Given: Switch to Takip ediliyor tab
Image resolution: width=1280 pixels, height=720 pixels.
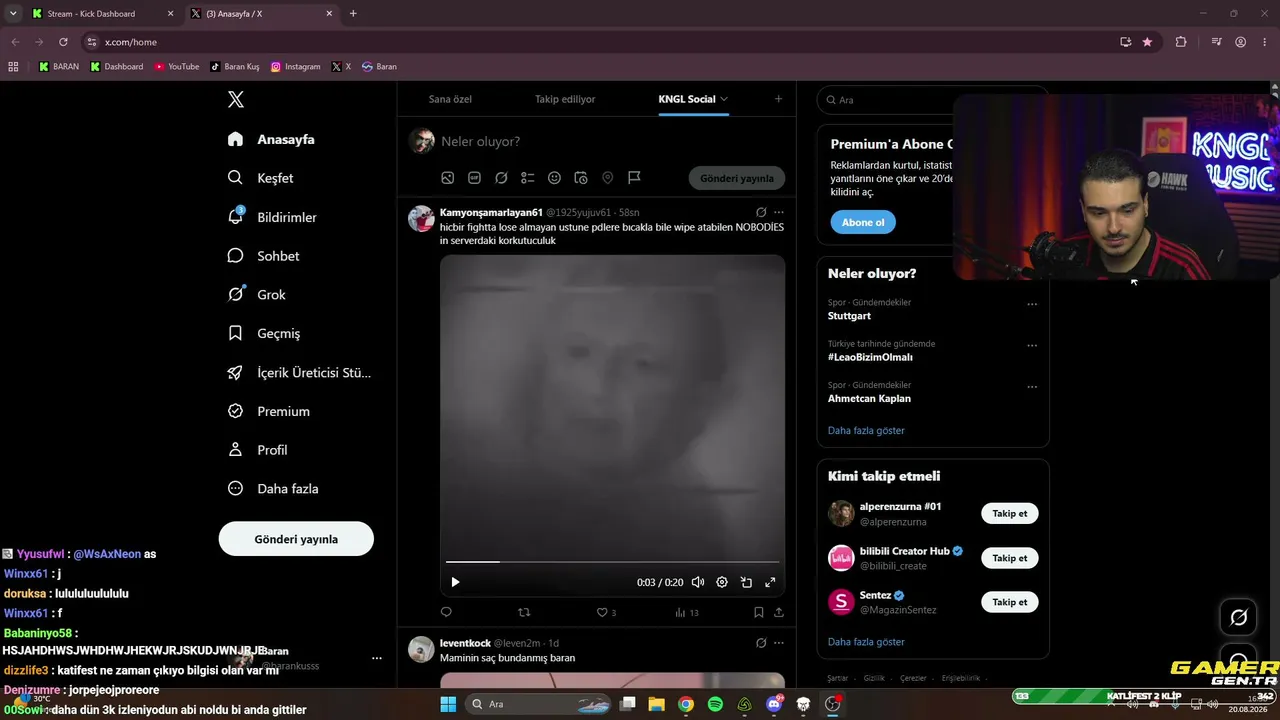Looking at the screenshot, I should [x=565, y=99].
